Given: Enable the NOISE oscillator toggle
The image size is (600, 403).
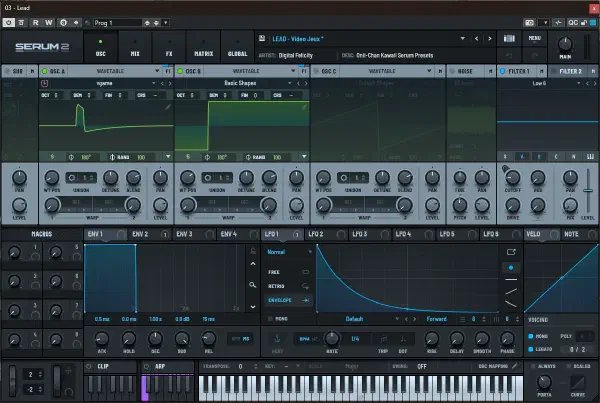Looking at the screenshot, I should 452,71.
